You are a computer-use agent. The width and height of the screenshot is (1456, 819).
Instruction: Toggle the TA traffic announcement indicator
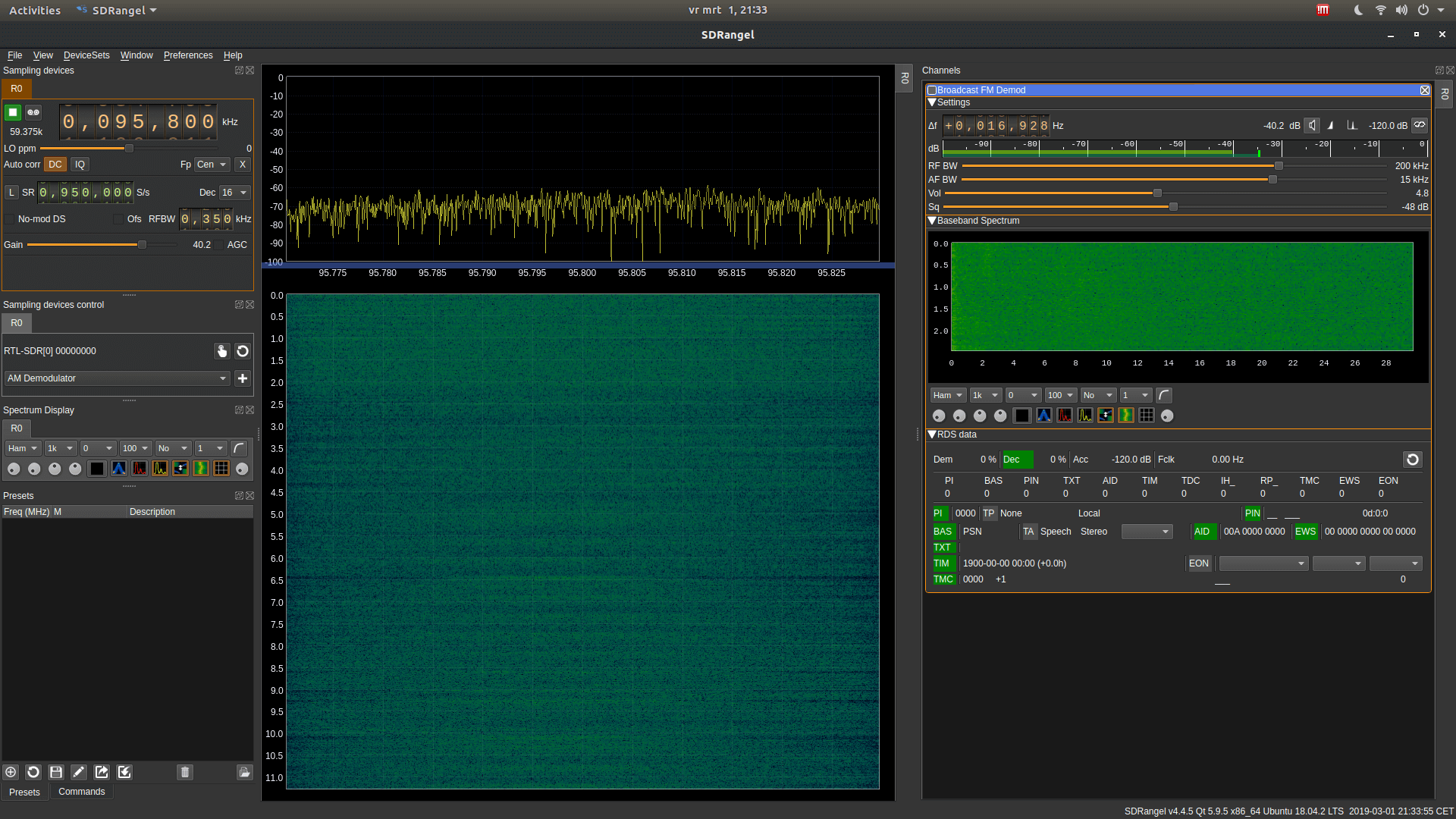click(x=1028, y=532)
